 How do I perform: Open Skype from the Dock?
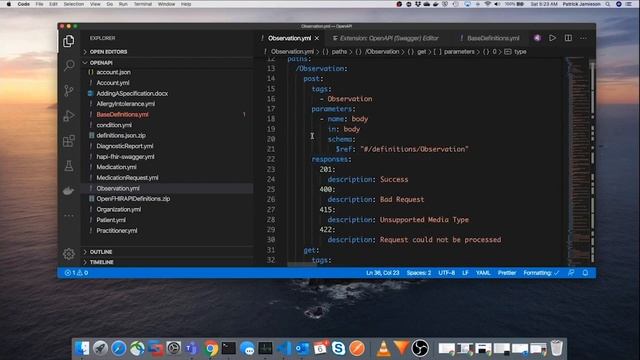(x=338, y=349)
